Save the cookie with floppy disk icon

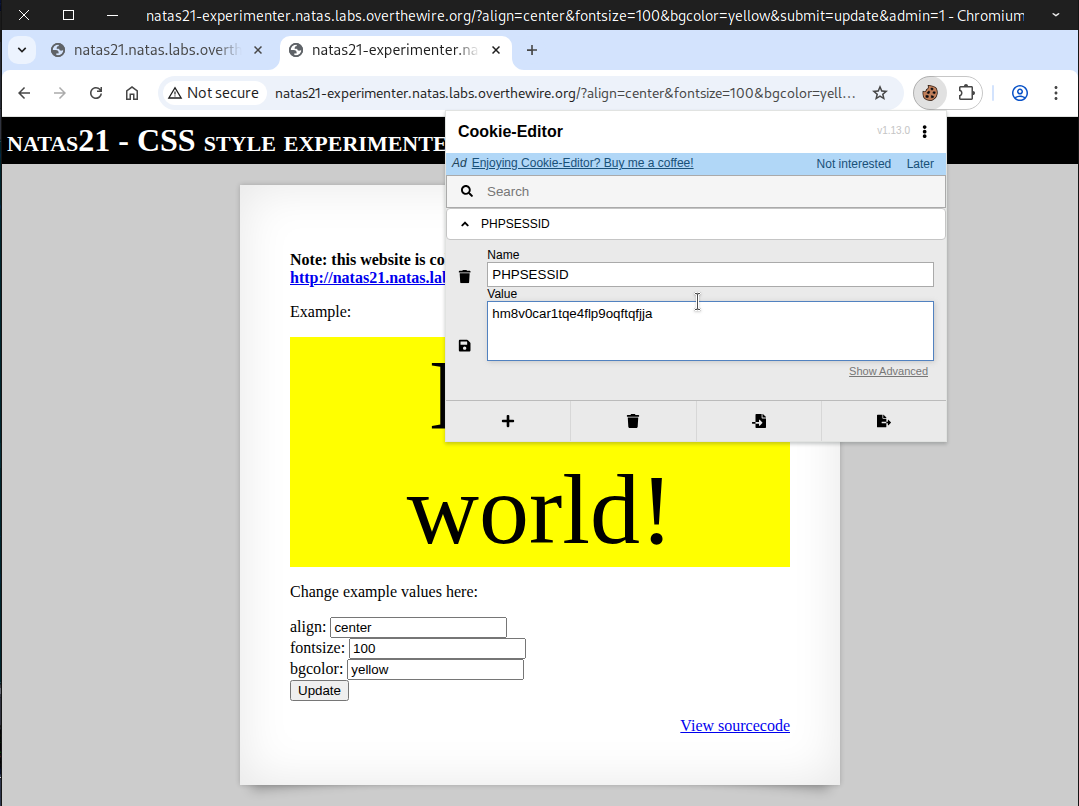click(x=464, y=346)
